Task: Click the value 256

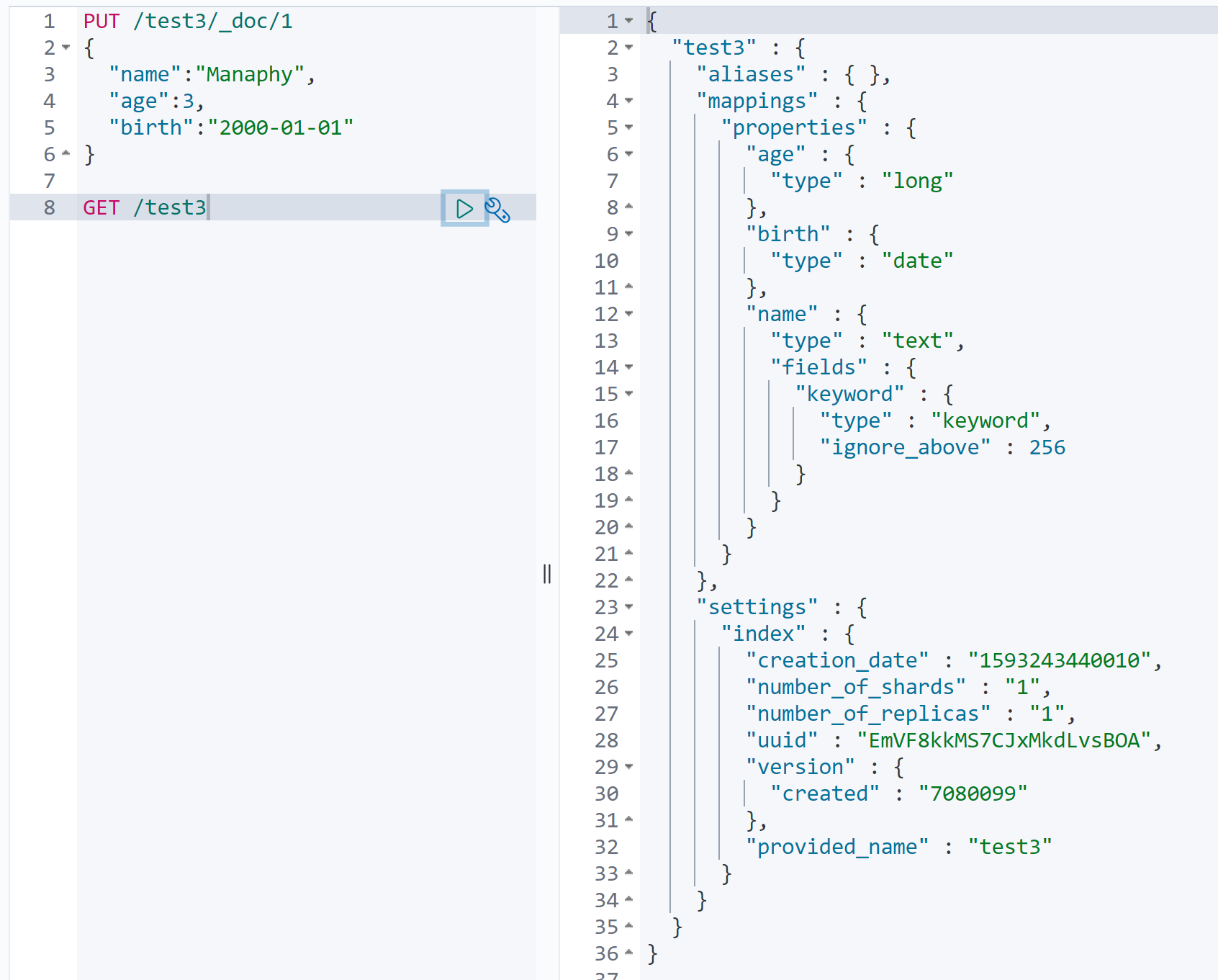Action: coord(1047,447)
